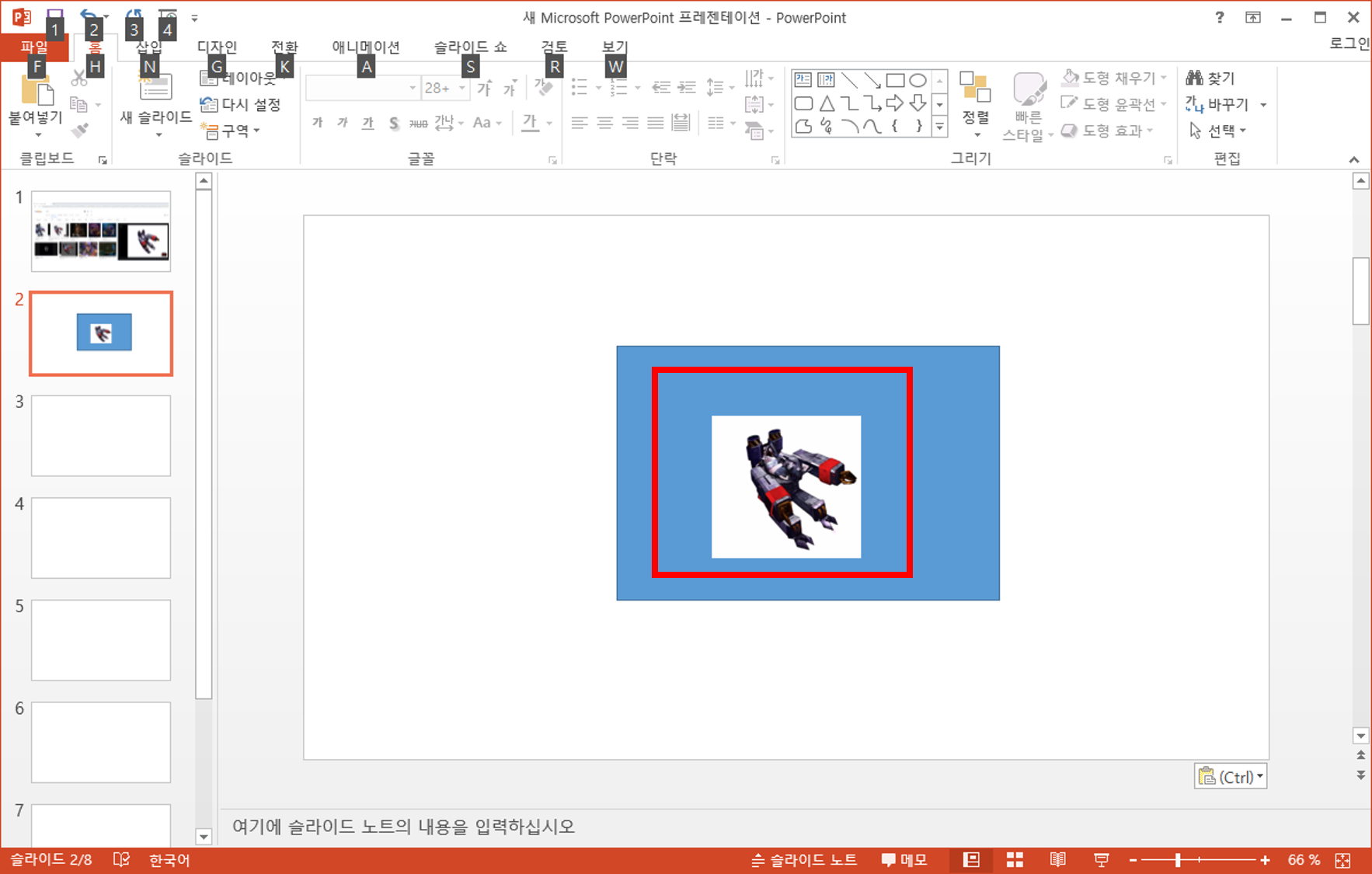The width and height of the screenshot is (1372, 874).
Task: Open the font name dropdown
Action: tap(413, 88)
